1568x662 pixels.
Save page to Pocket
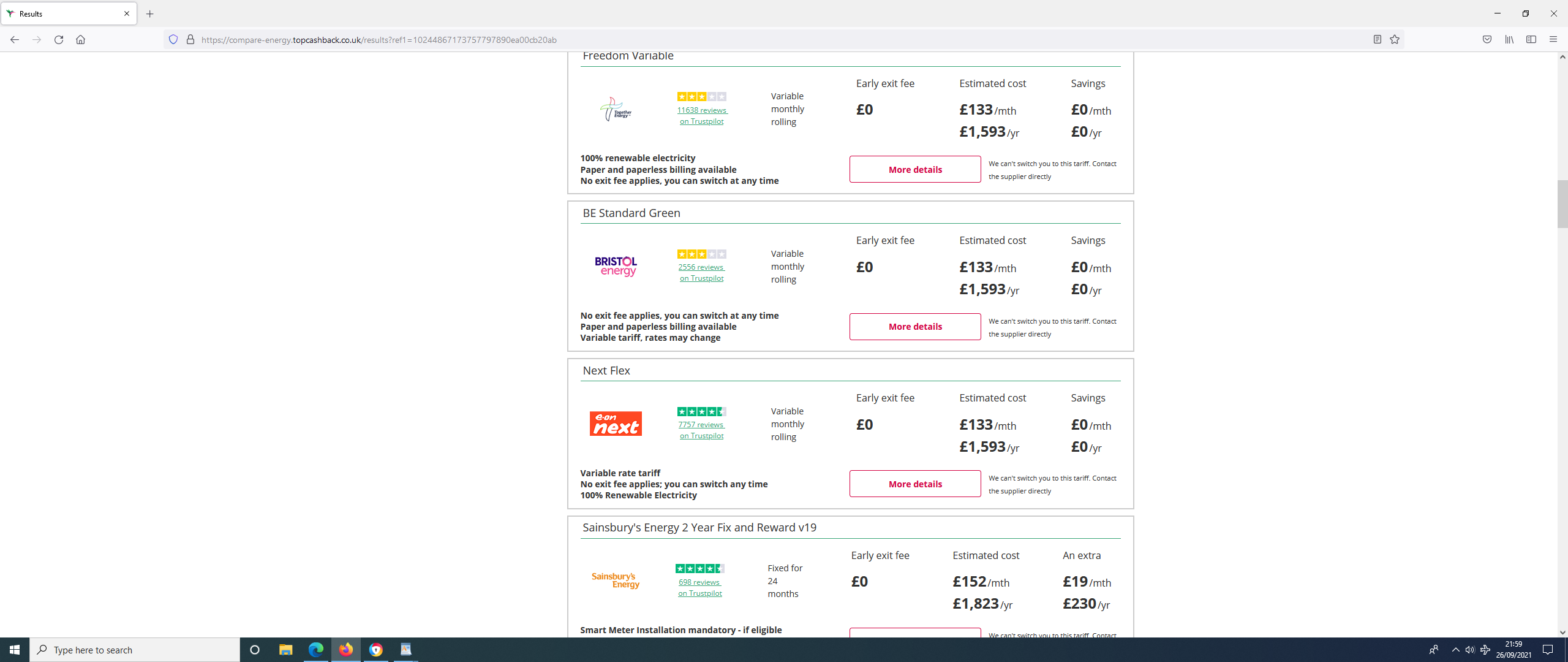coord(1487,39)
